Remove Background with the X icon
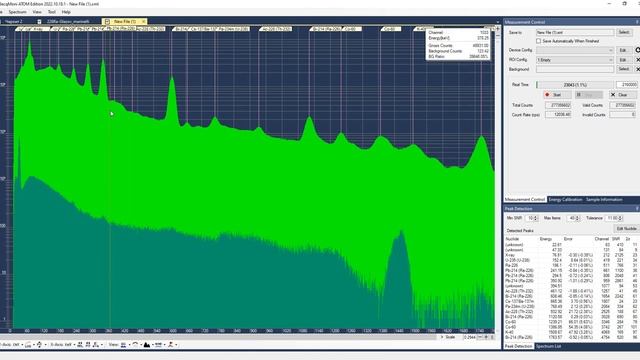 tap(637, 69)
